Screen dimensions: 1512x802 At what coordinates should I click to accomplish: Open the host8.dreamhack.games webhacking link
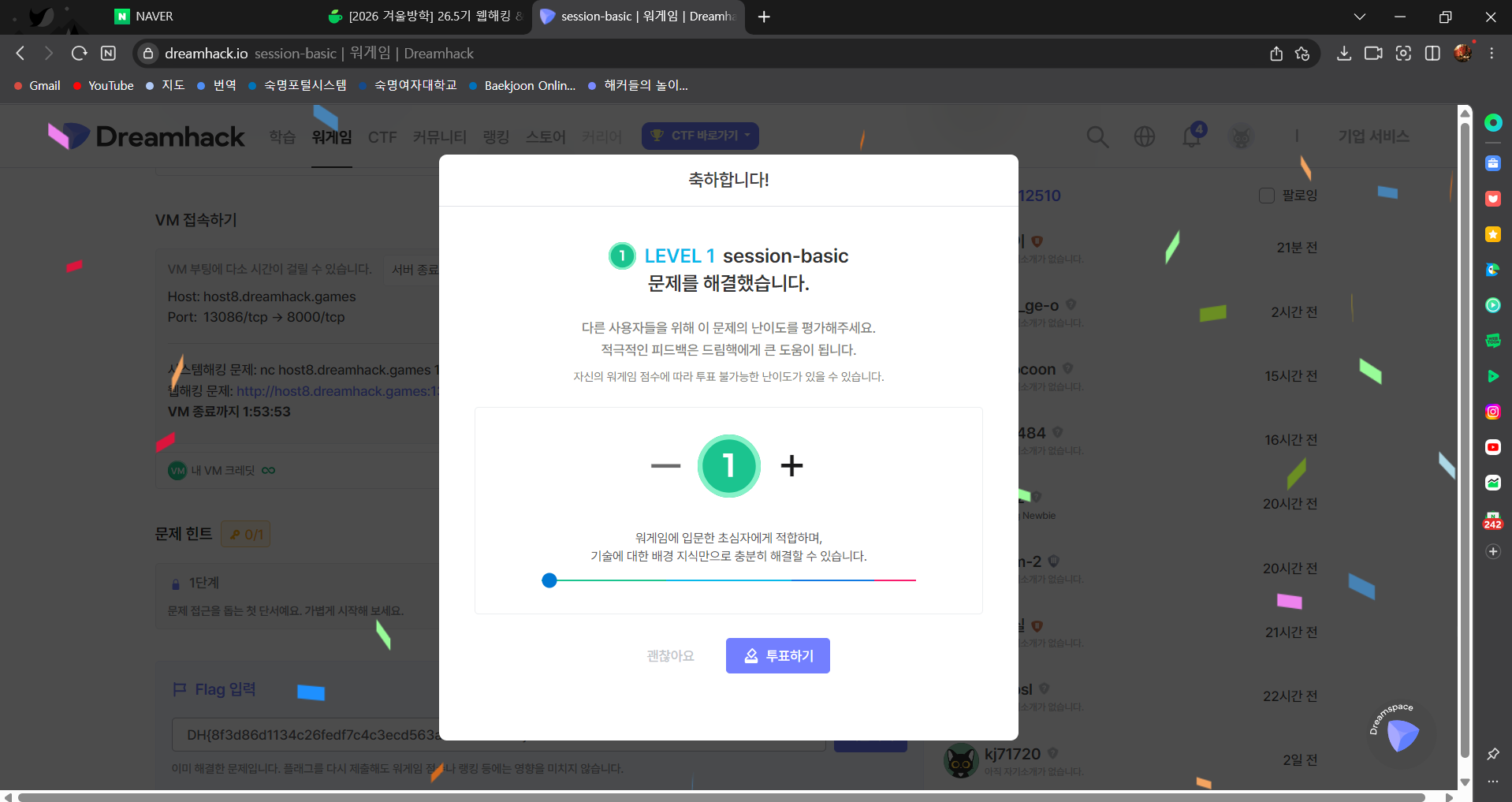click(x=339, y=390)
